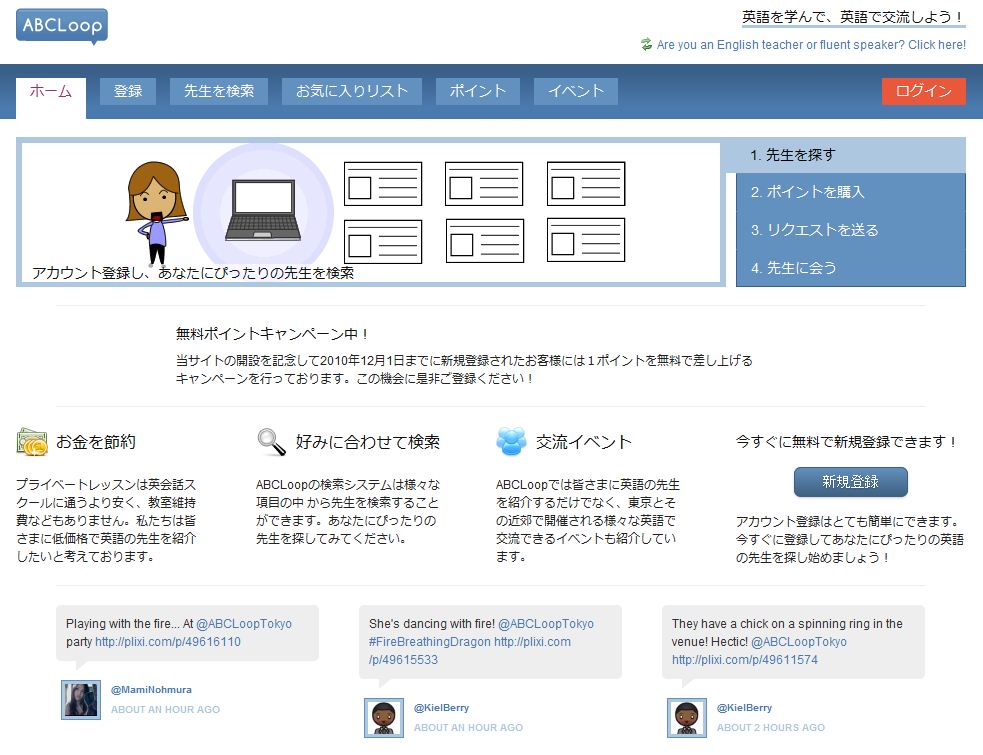Click the magnifying glass icon beside 好みに合わせて検索
Screen dimensions: 983x755
(x=271, y=442)
